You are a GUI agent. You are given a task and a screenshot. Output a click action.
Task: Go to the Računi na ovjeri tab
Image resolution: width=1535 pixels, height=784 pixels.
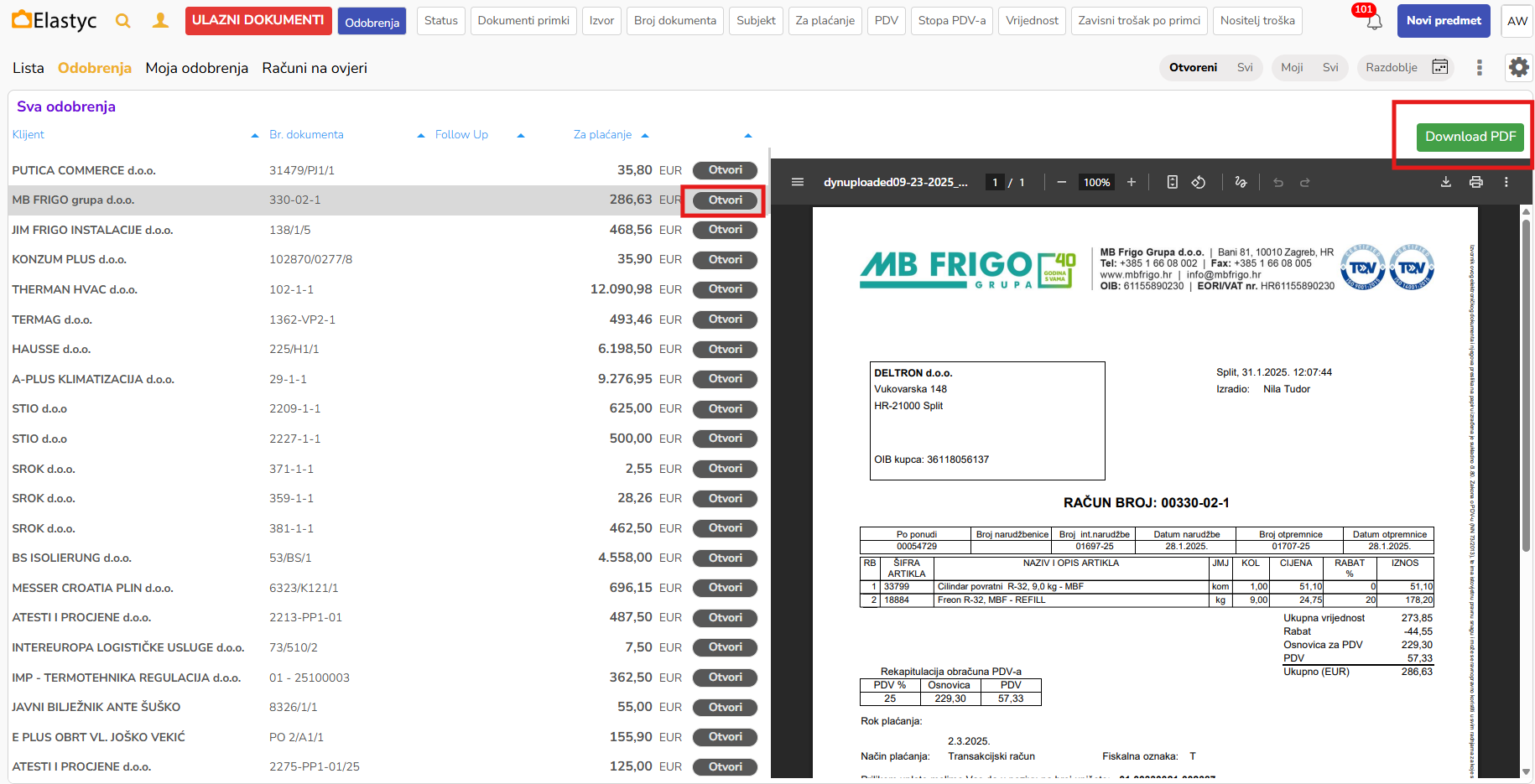315,68
